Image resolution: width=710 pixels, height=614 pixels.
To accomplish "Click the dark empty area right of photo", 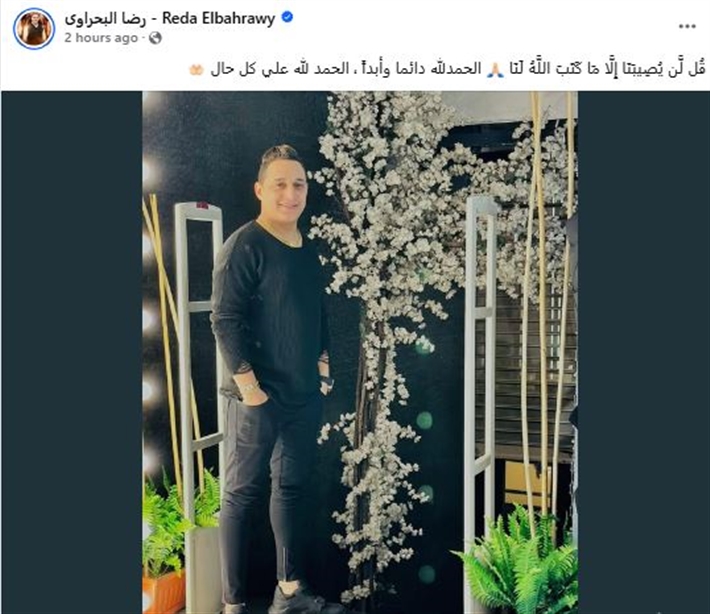I will click(x=643, y=352).
